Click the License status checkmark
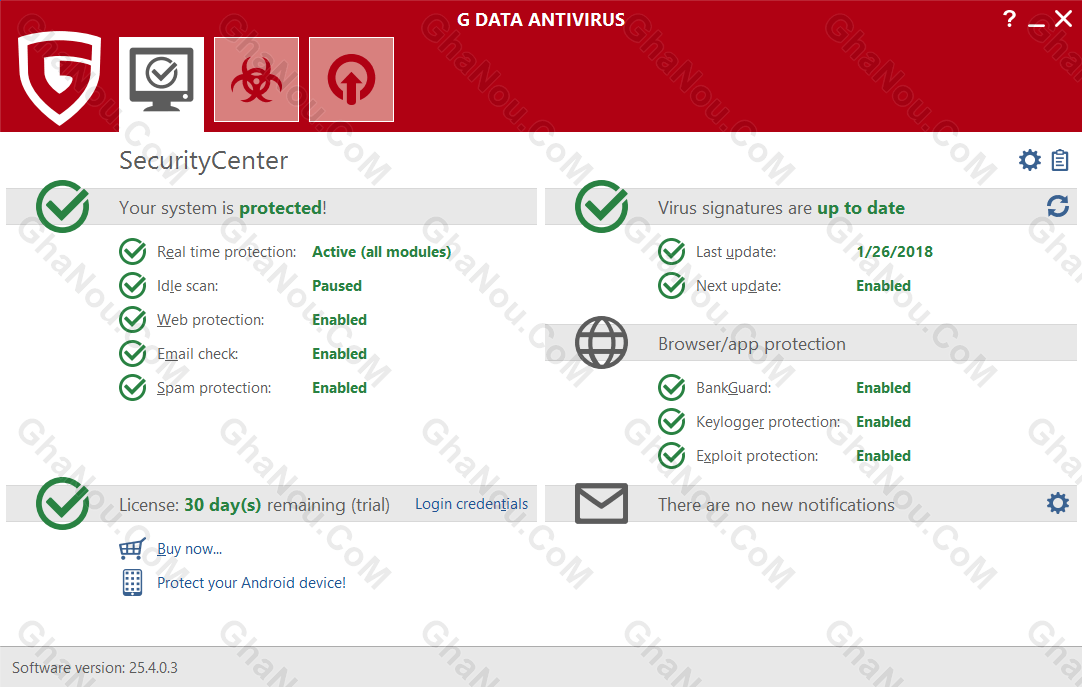 pos(63,503)
